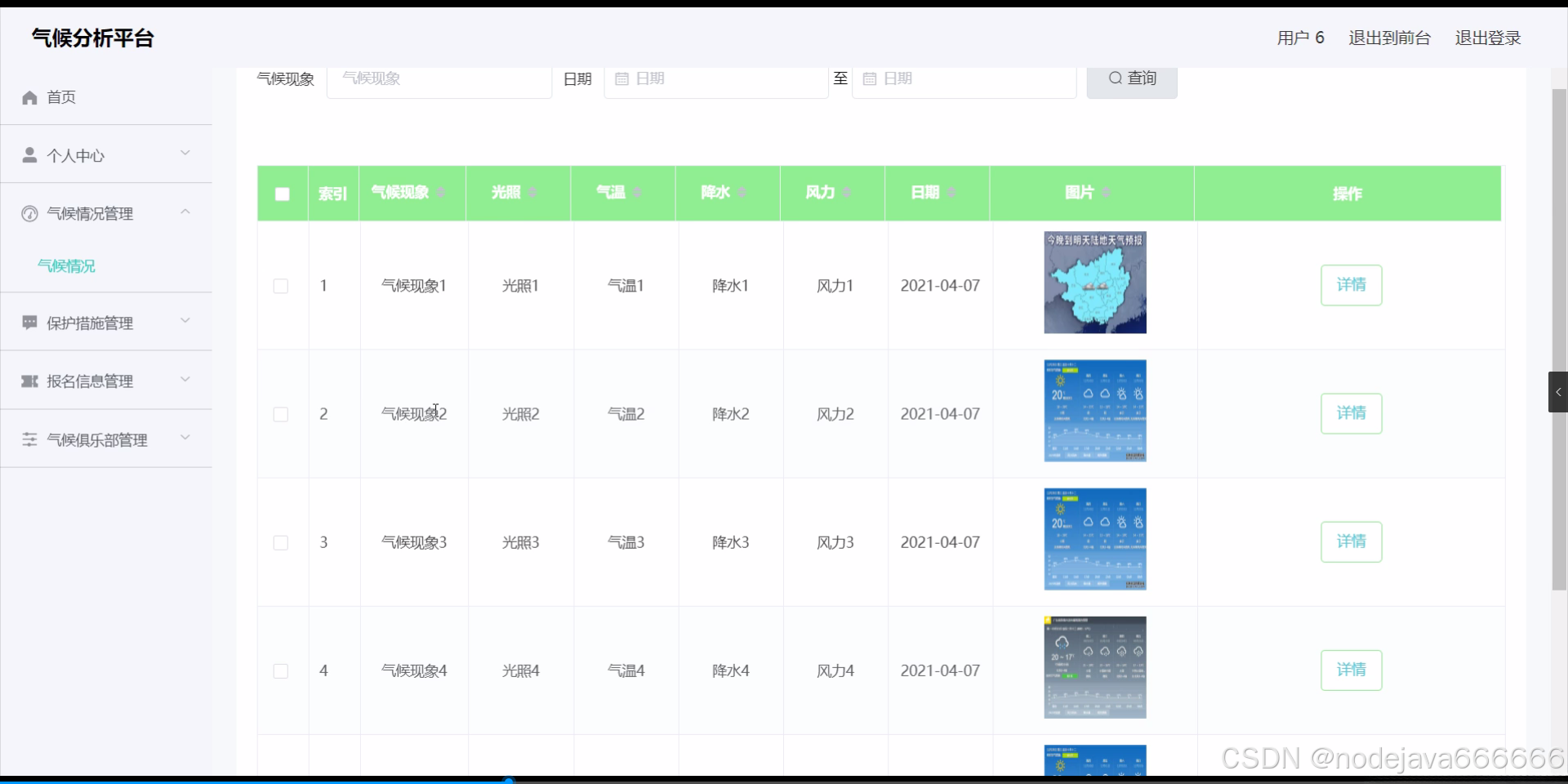Click the vertical page scrollbar
Image resolution: width=1568 pixels, height=784 pixels.
[x=1559, y=339]
